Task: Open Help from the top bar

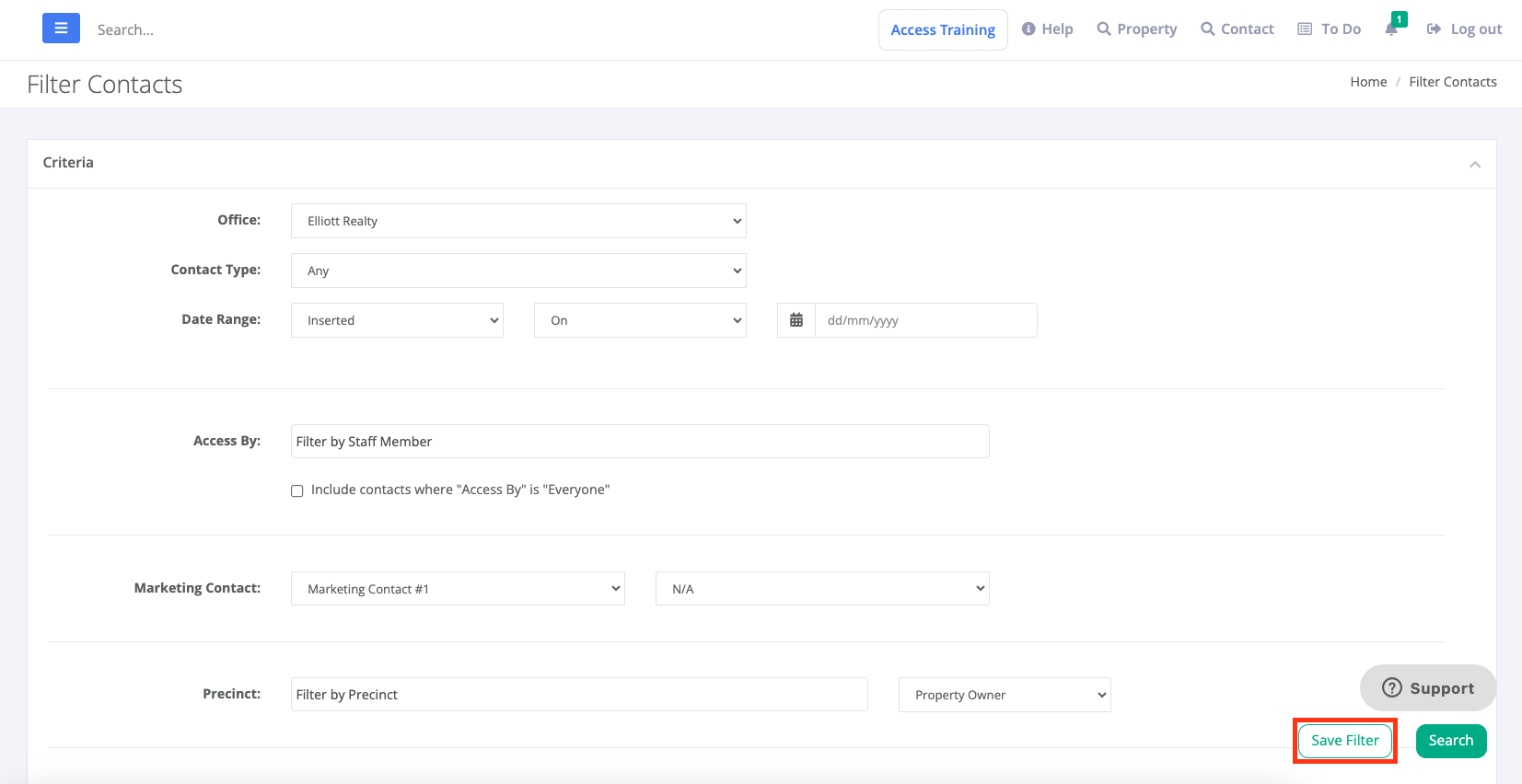Action: click(x=1048, y=29)
